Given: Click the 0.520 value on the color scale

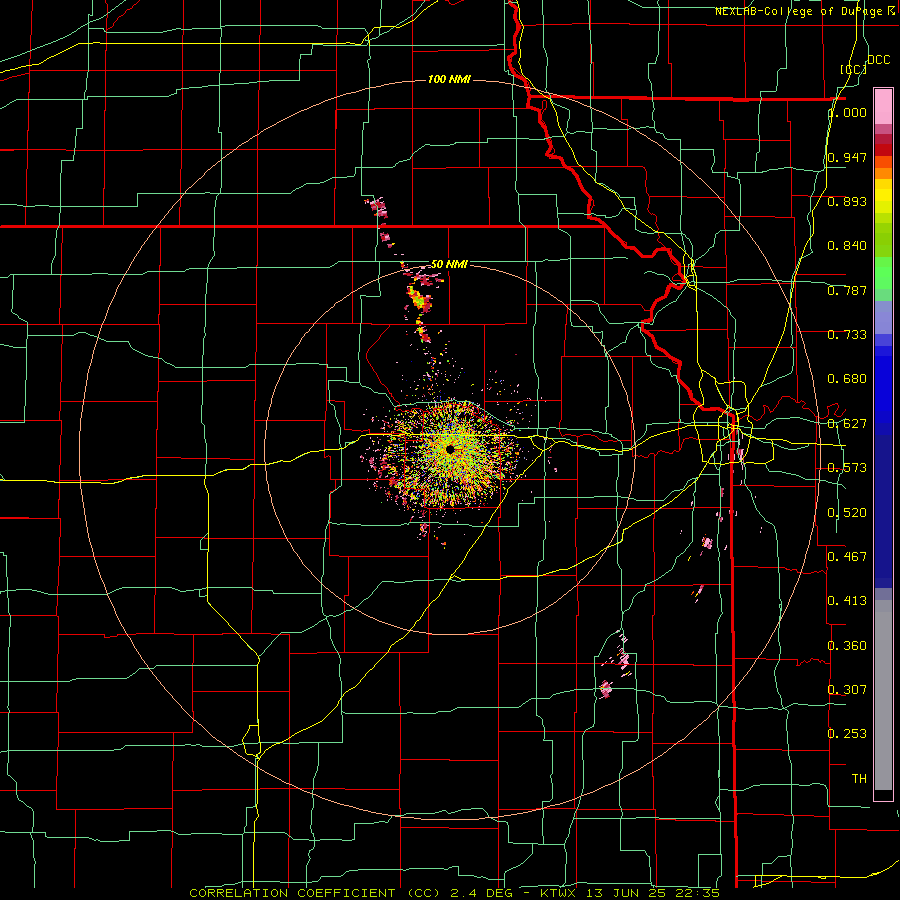Looking at the screenshot, I should pyautogui.click(x=847, y=513).
